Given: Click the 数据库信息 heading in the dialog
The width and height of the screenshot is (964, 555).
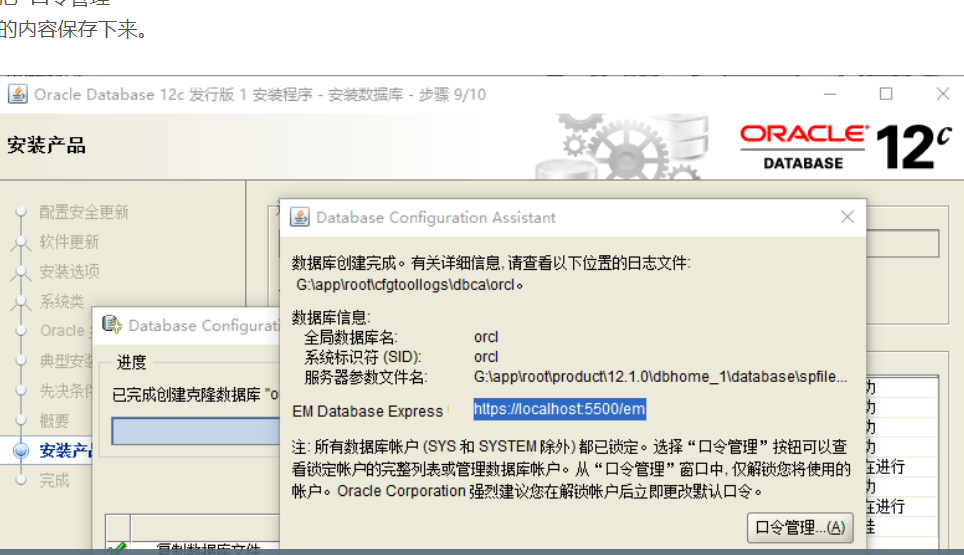Looking at the screenshot, I should click(x=331, y=317).
